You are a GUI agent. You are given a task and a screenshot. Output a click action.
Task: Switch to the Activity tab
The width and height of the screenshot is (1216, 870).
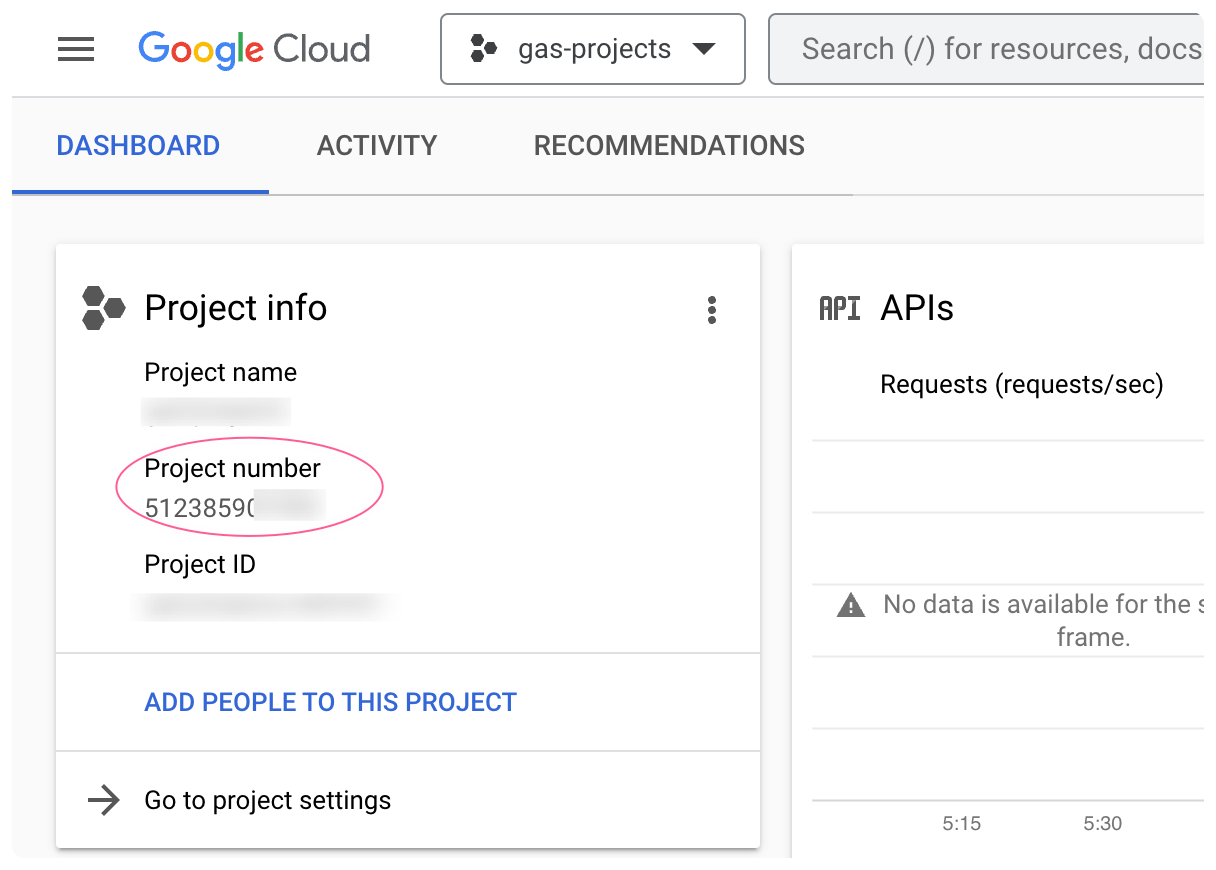point(377,146)
